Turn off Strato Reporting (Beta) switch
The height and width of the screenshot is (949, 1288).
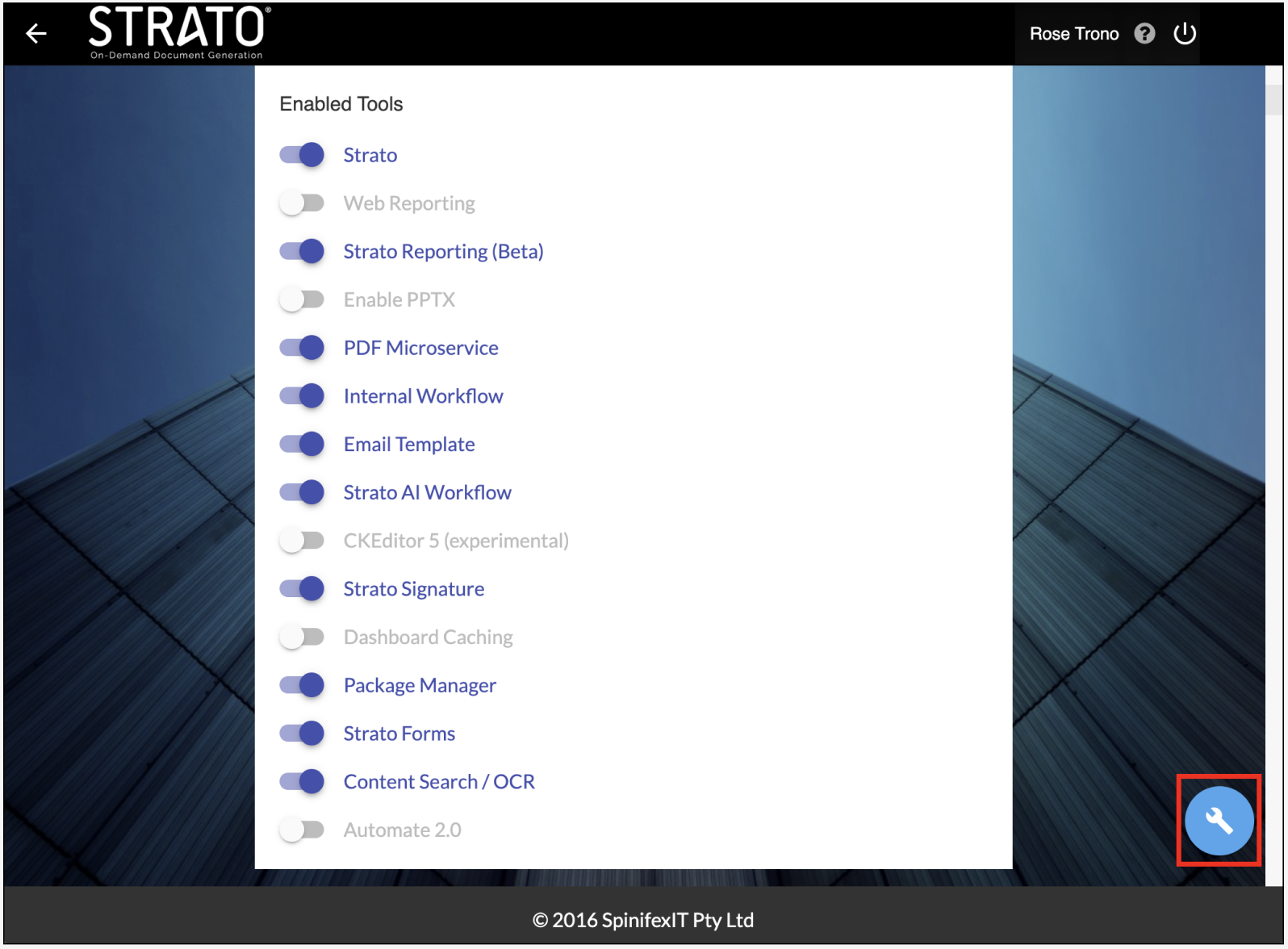[302, 252]
